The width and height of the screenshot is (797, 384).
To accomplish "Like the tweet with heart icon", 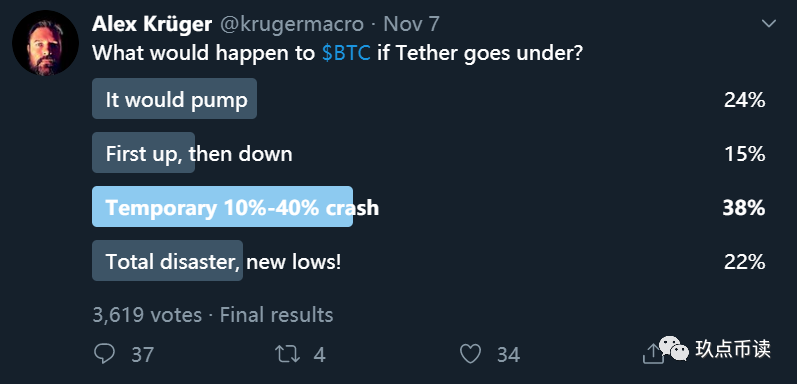I will (x=470, y=354).
